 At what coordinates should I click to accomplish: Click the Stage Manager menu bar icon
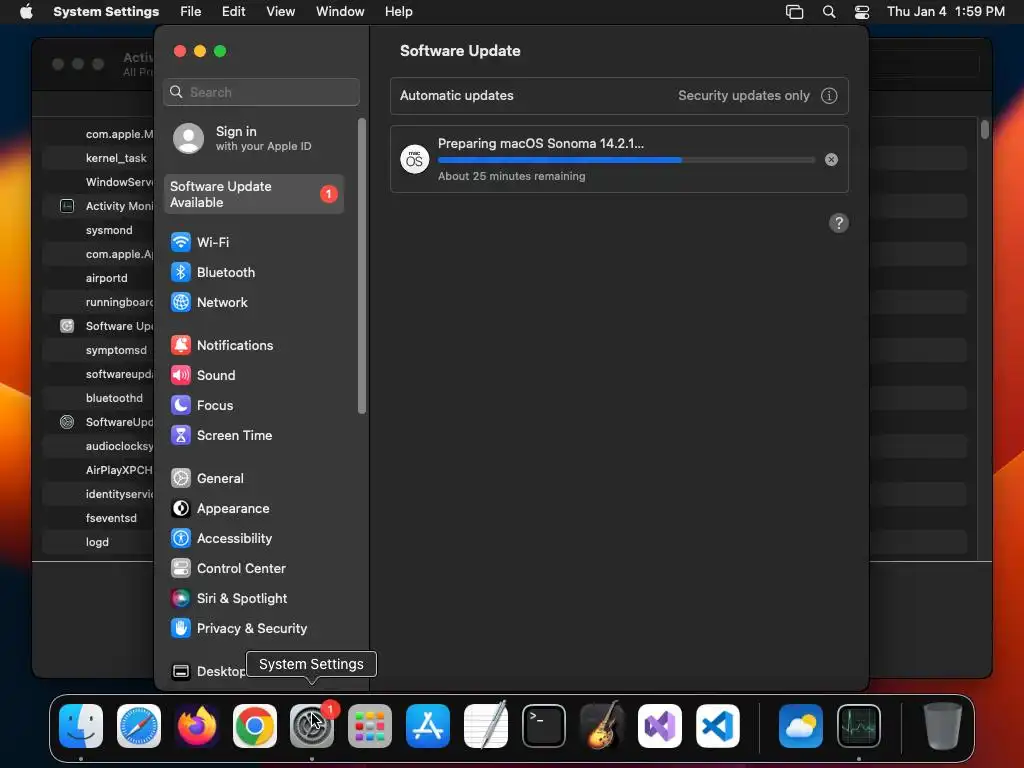point(794,12)
